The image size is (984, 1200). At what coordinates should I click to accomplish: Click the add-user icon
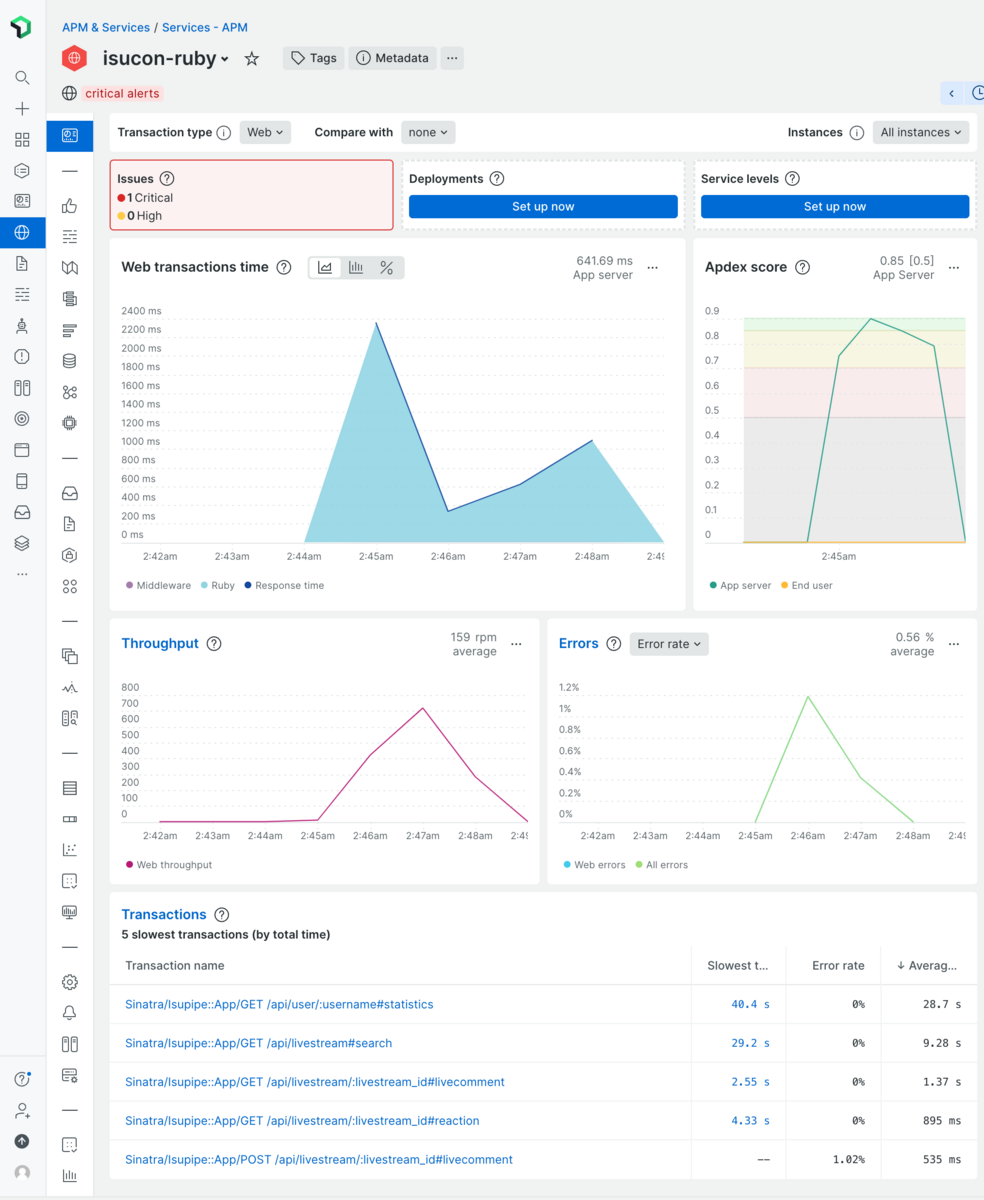point(22,1110)
